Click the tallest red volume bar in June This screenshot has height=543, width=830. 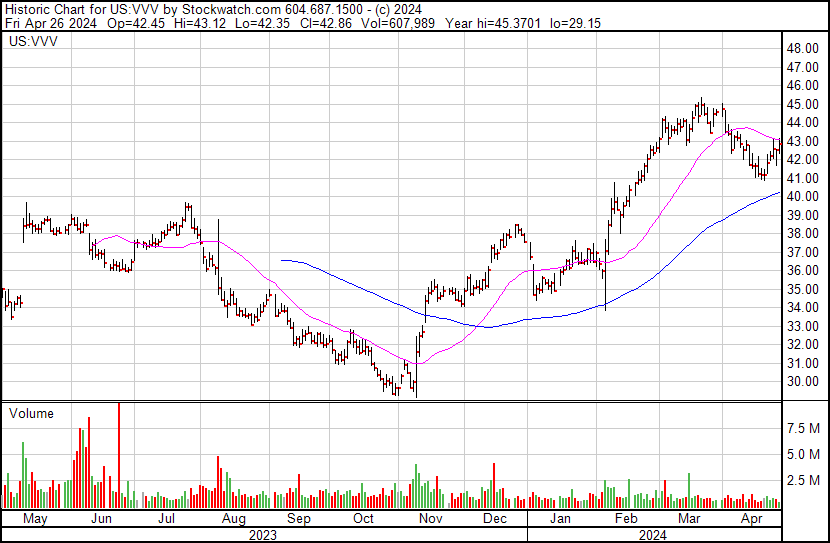click(119, 455)
